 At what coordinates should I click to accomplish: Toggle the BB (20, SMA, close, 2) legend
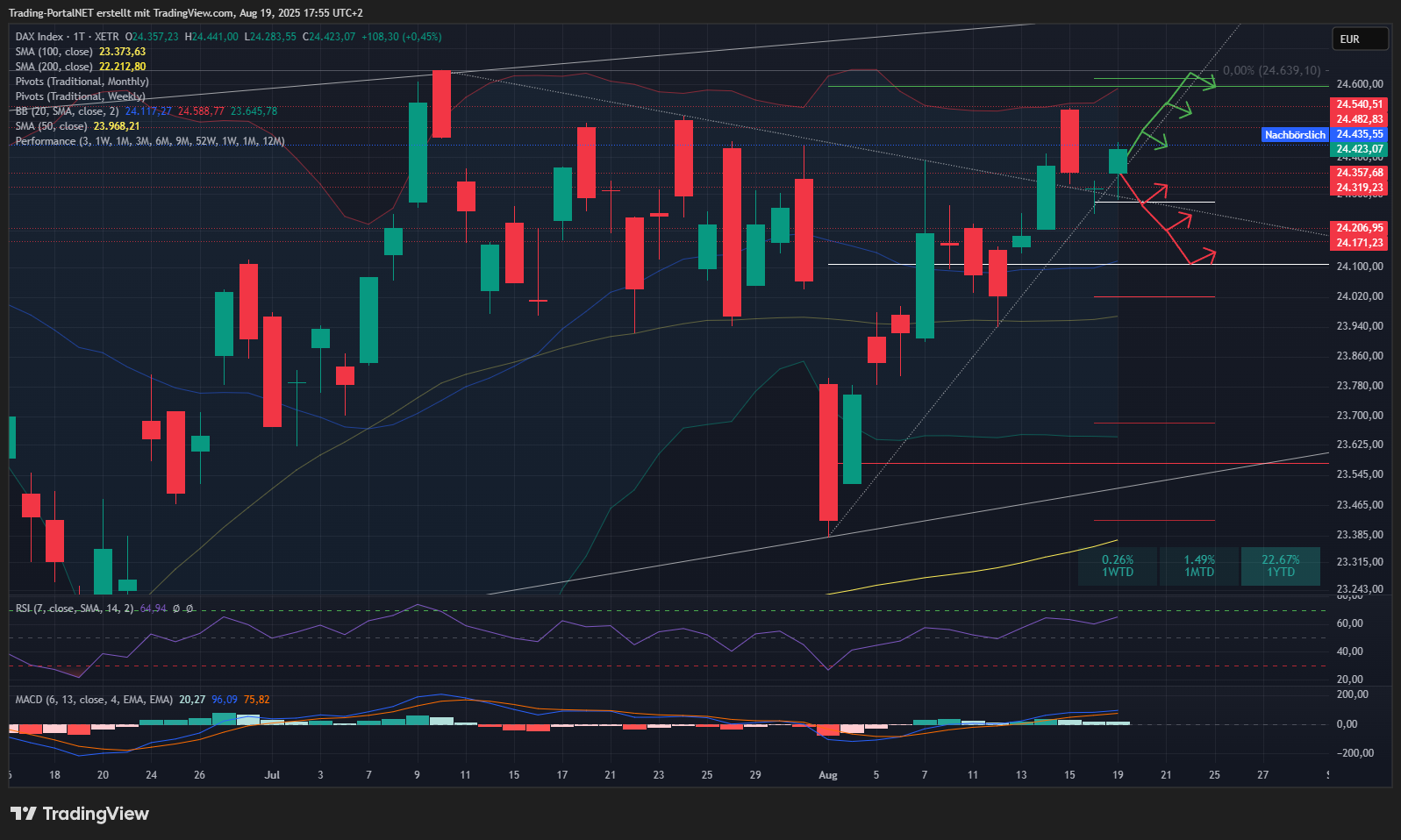tap(67, 111)
